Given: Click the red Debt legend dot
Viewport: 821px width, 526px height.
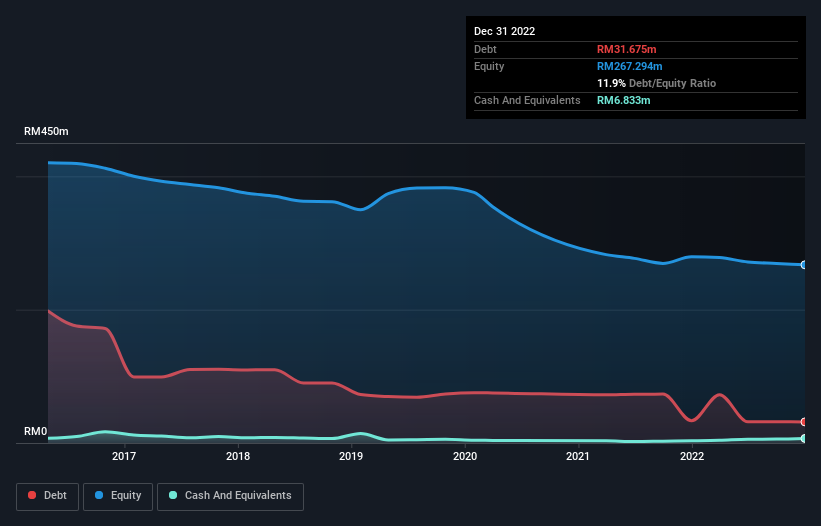Looking at the screenshot, I should click(32, 495).
